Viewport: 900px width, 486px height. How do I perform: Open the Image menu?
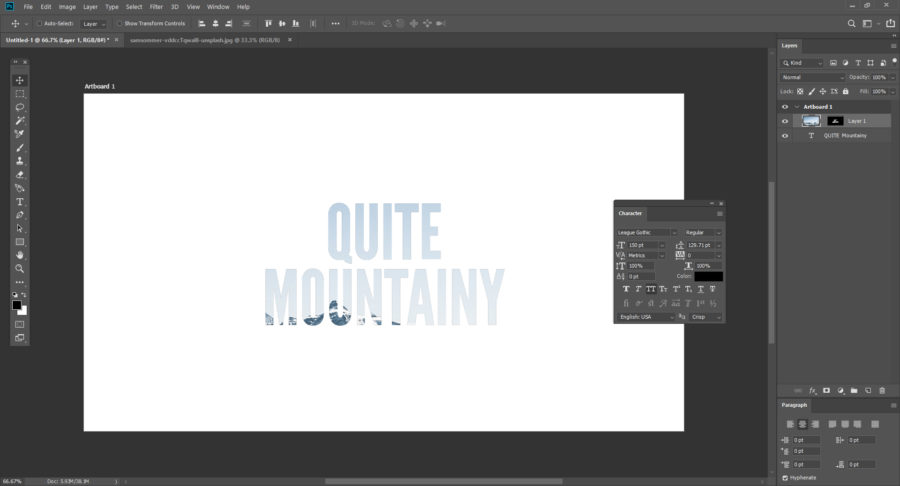(x=67, y=7)
